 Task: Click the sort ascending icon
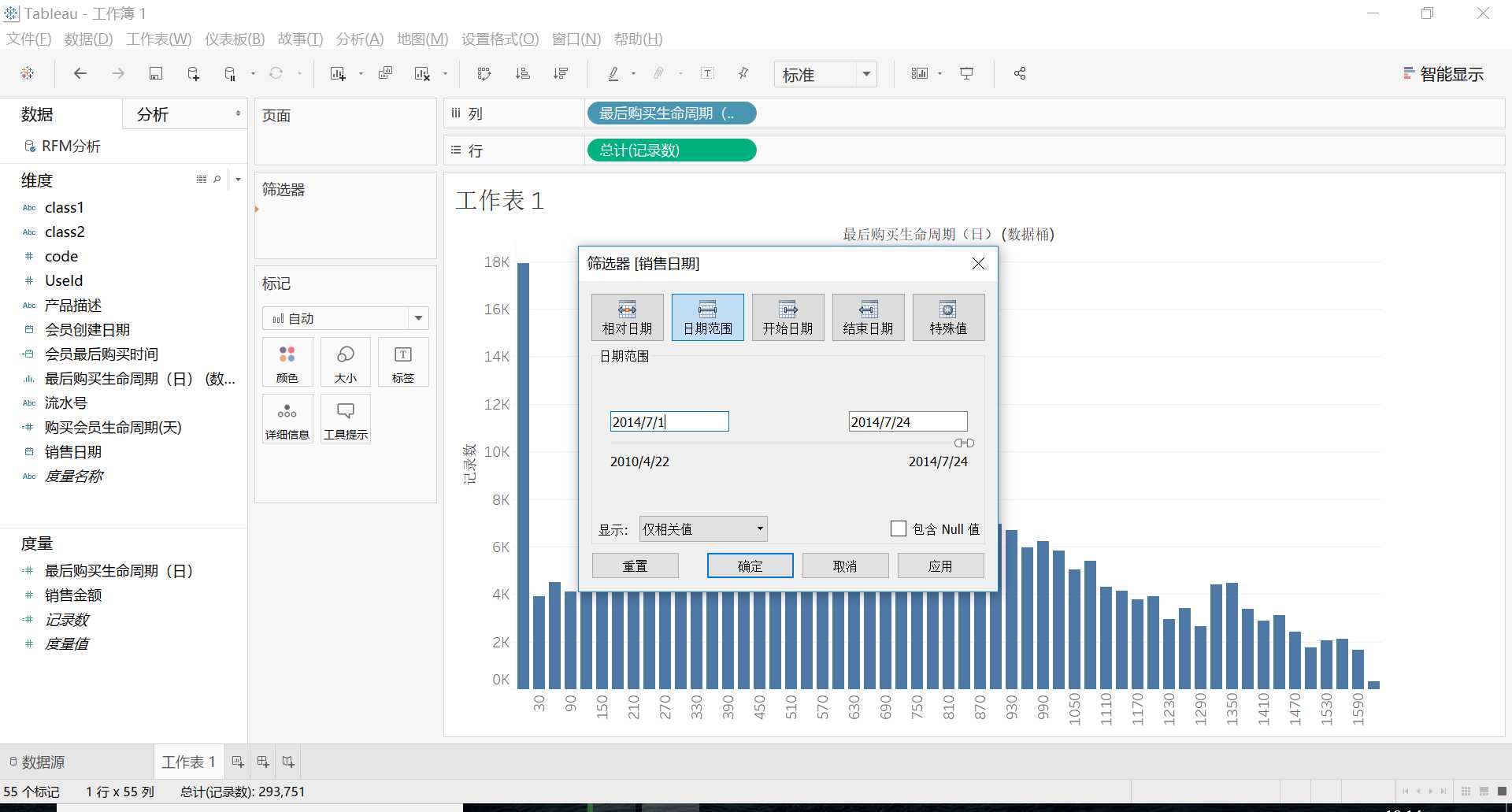point(522,73)
